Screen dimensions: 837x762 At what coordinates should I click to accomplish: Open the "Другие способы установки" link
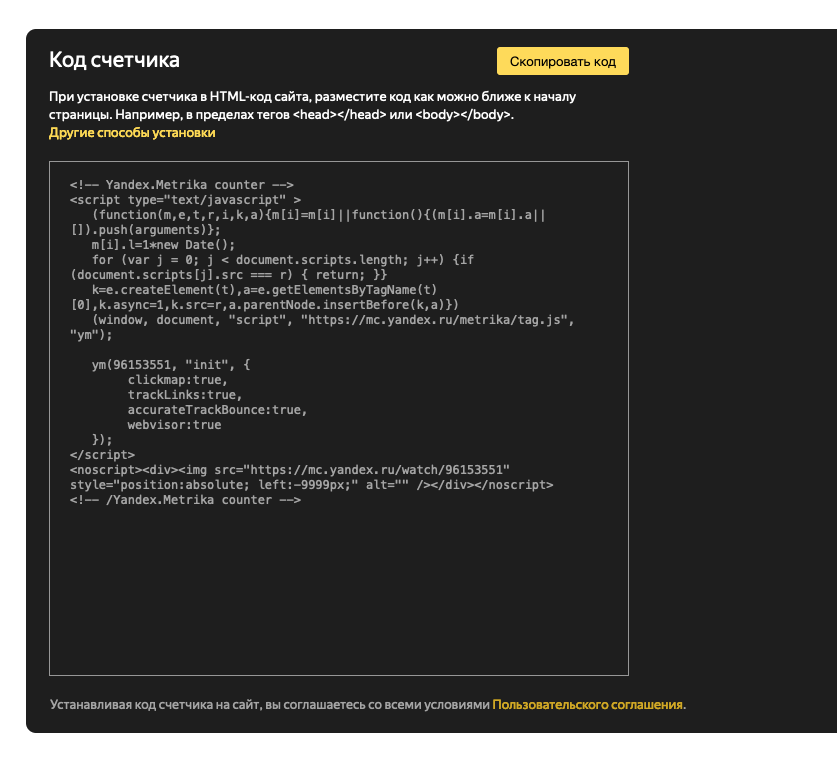132,132
